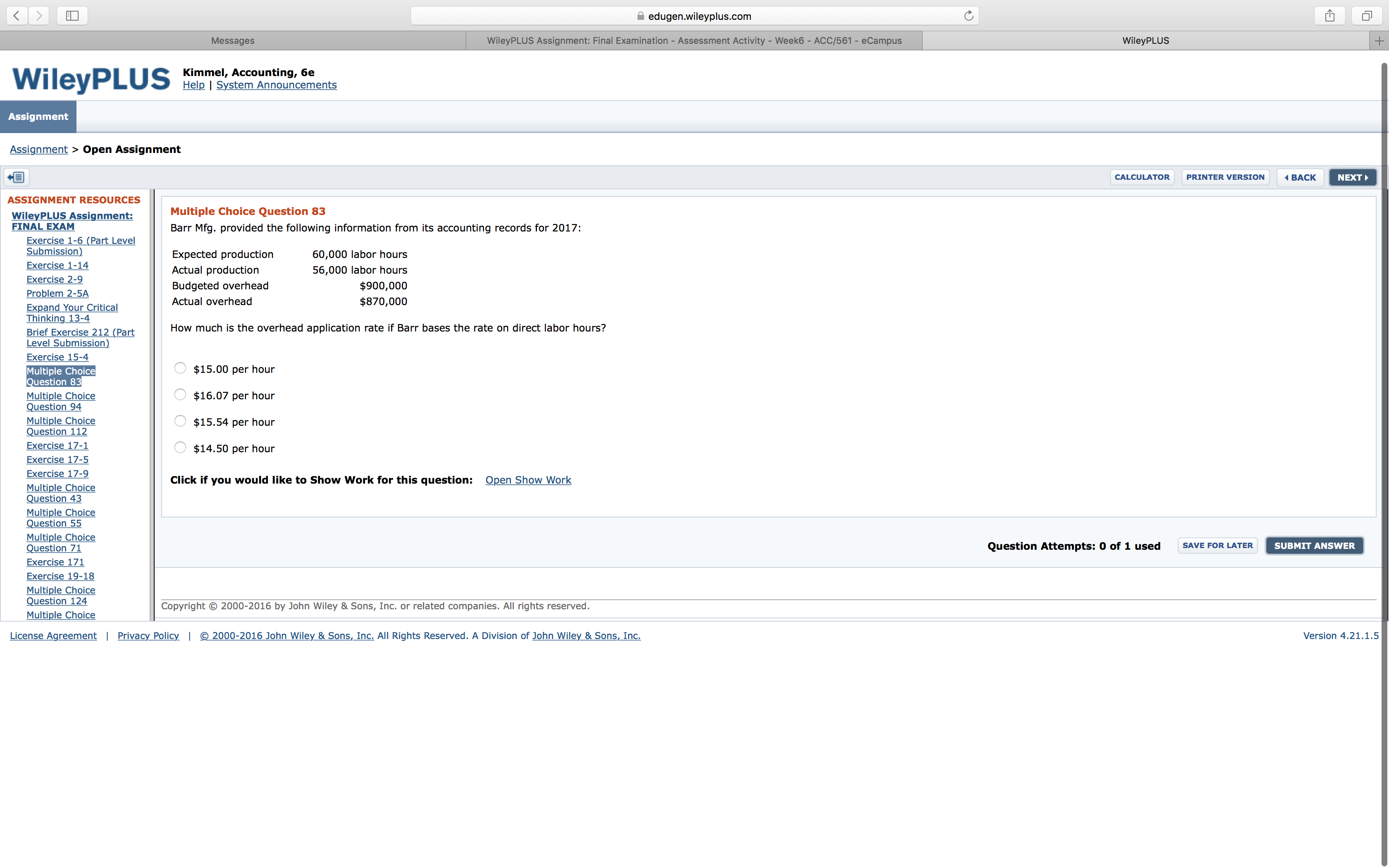Click the 60,000 labor hours value
Viewport: 1389px width, 868px height.
360,254
